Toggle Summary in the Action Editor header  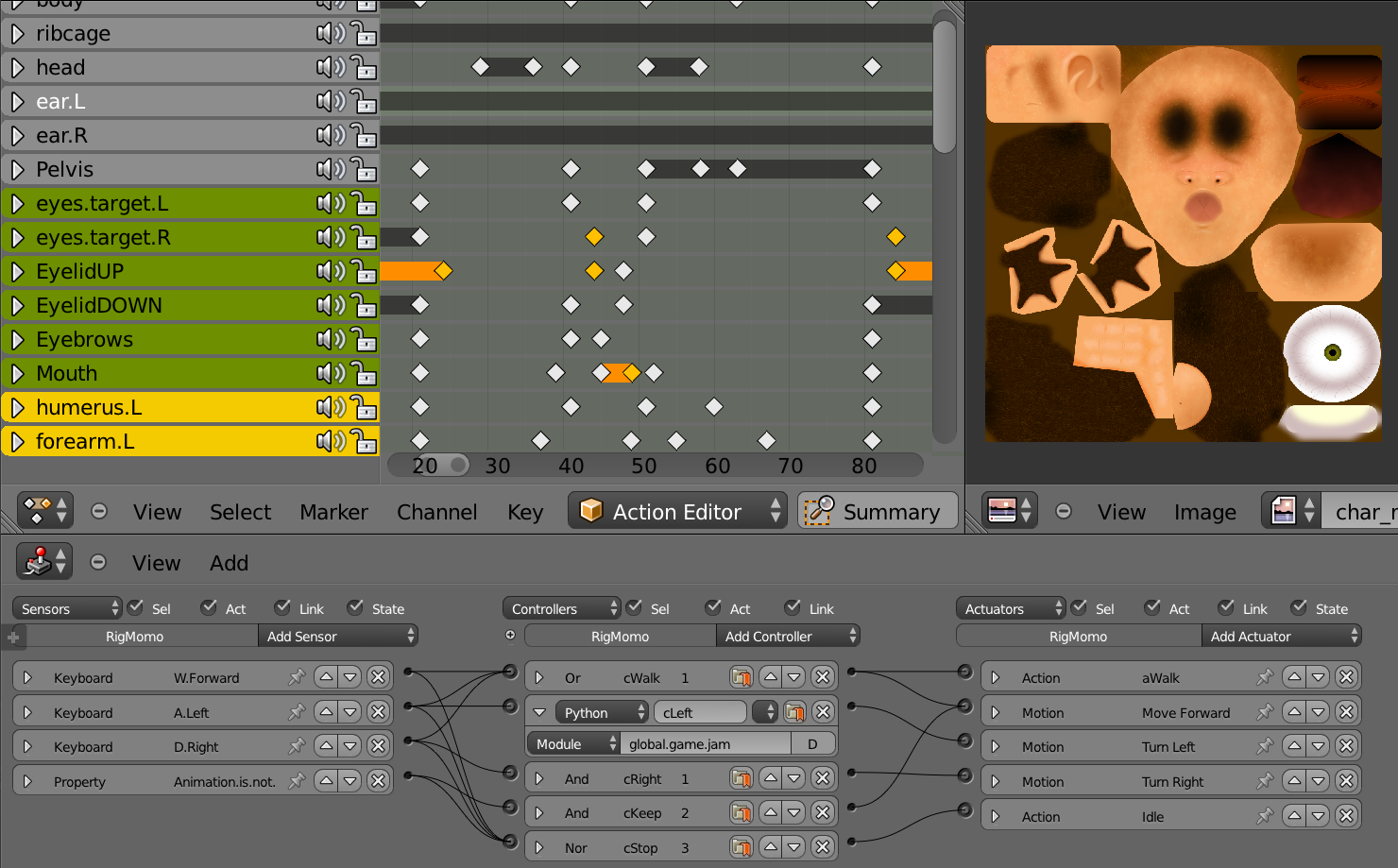click(x=877, y=510)
